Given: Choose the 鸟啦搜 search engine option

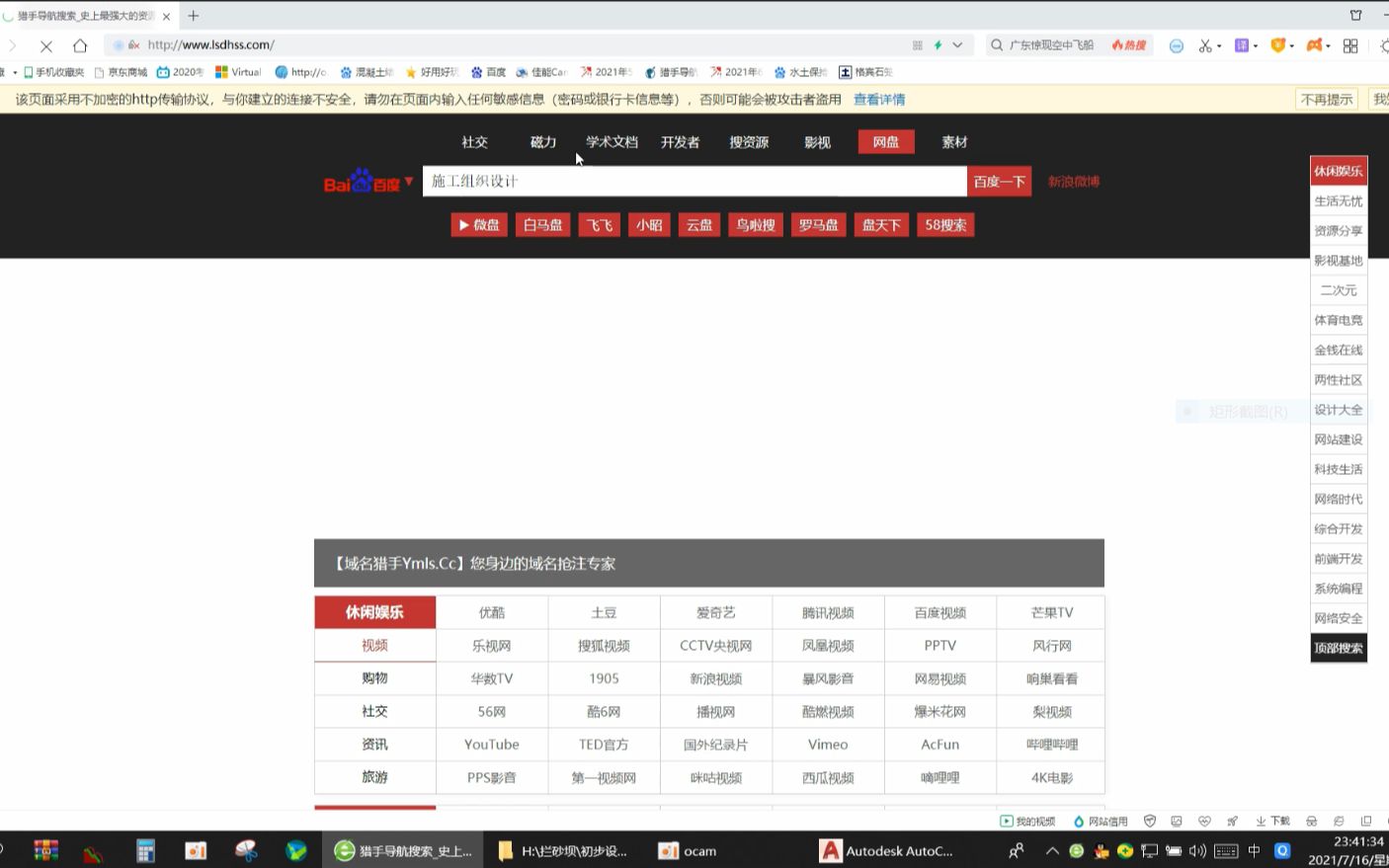Looking at the screenshot, I should (x=756, y=225).
